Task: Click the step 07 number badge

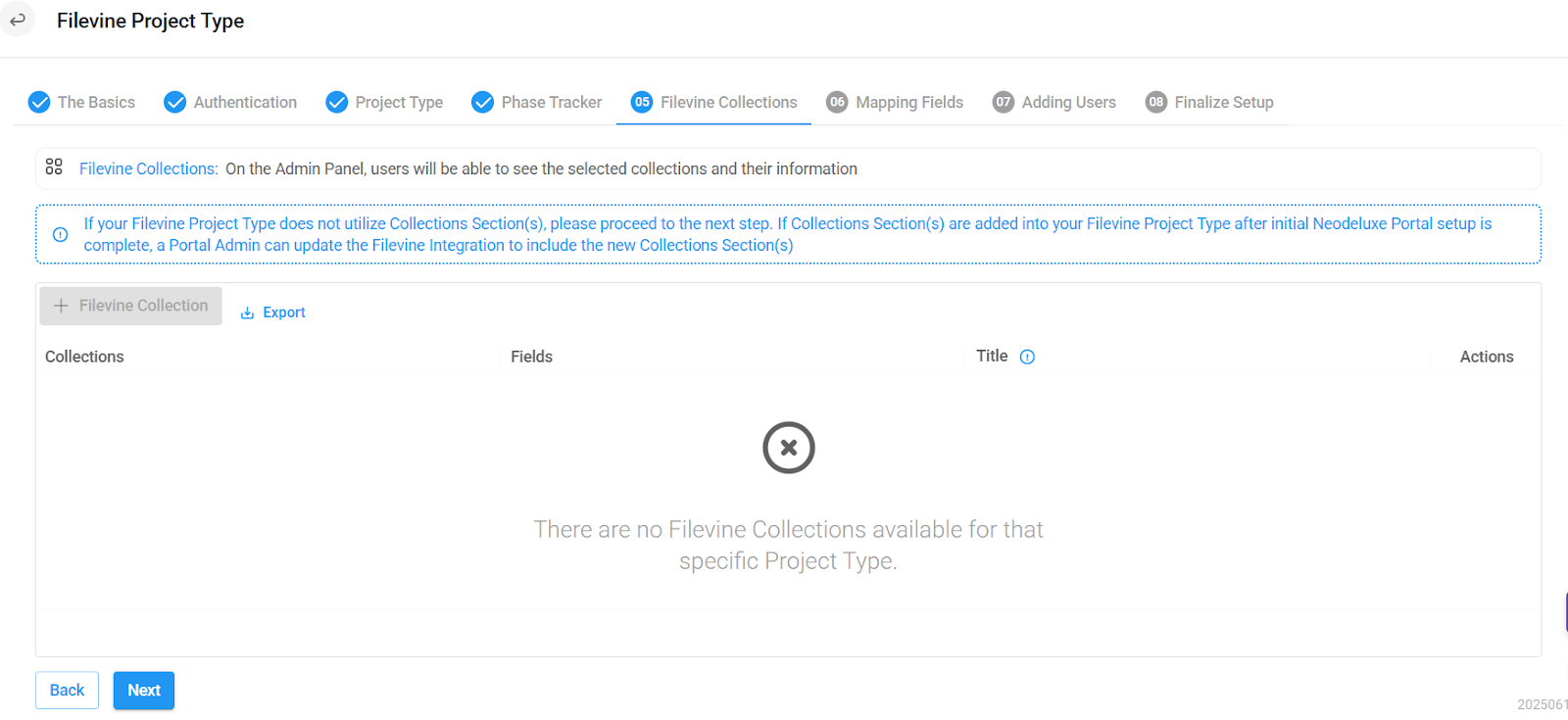Action: (1004, 102)
